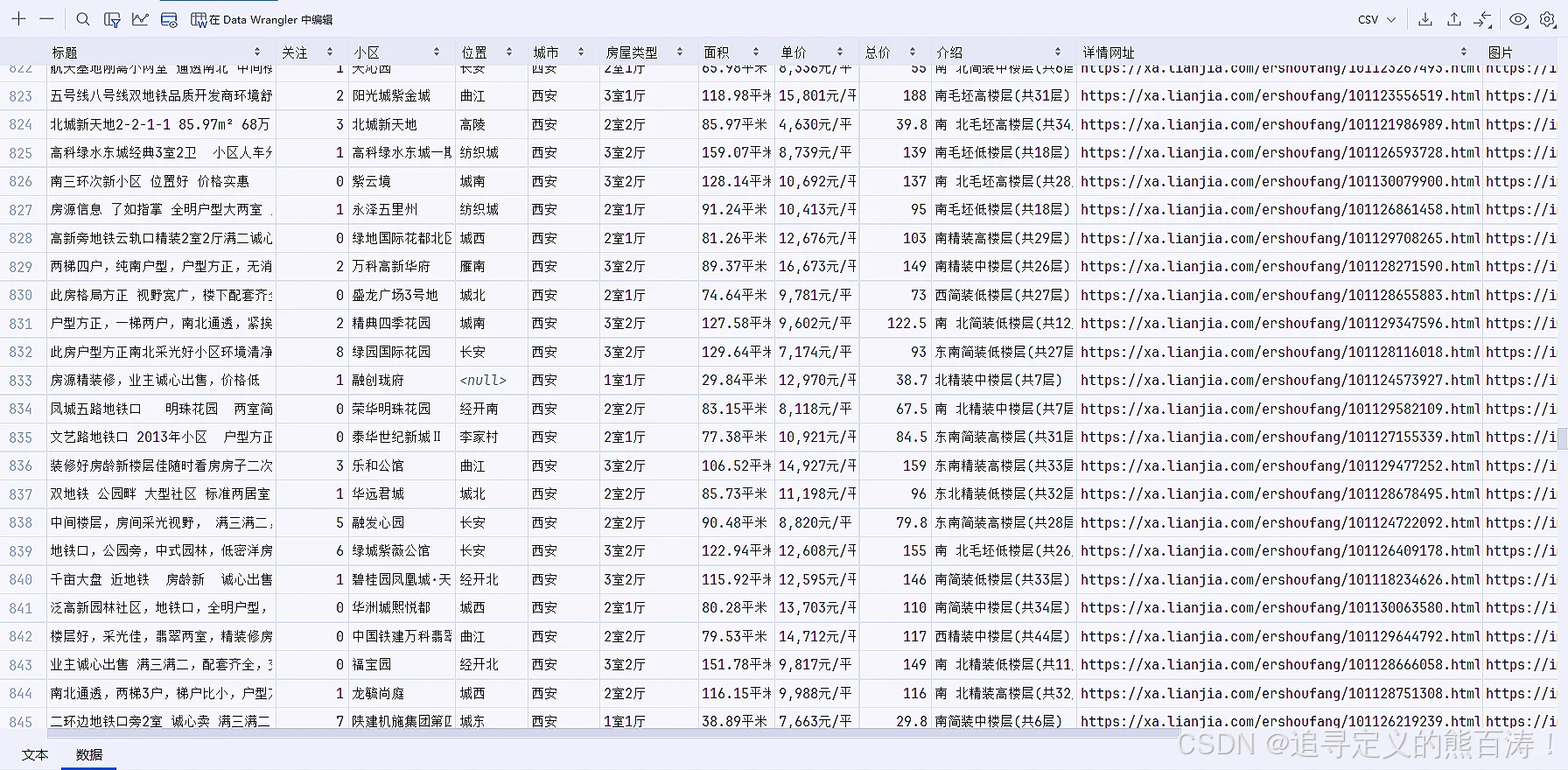Viewport: 1568px width, 770px height.
Task: Open link ending 101128751308.html
Action: point(1280,694)
